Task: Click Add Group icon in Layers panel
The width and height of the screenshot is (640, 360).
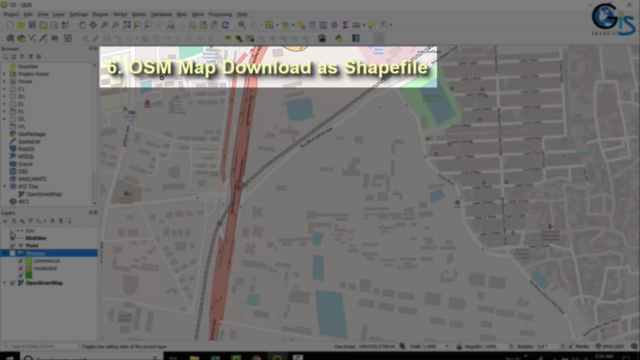Action: tap(13, 221)
